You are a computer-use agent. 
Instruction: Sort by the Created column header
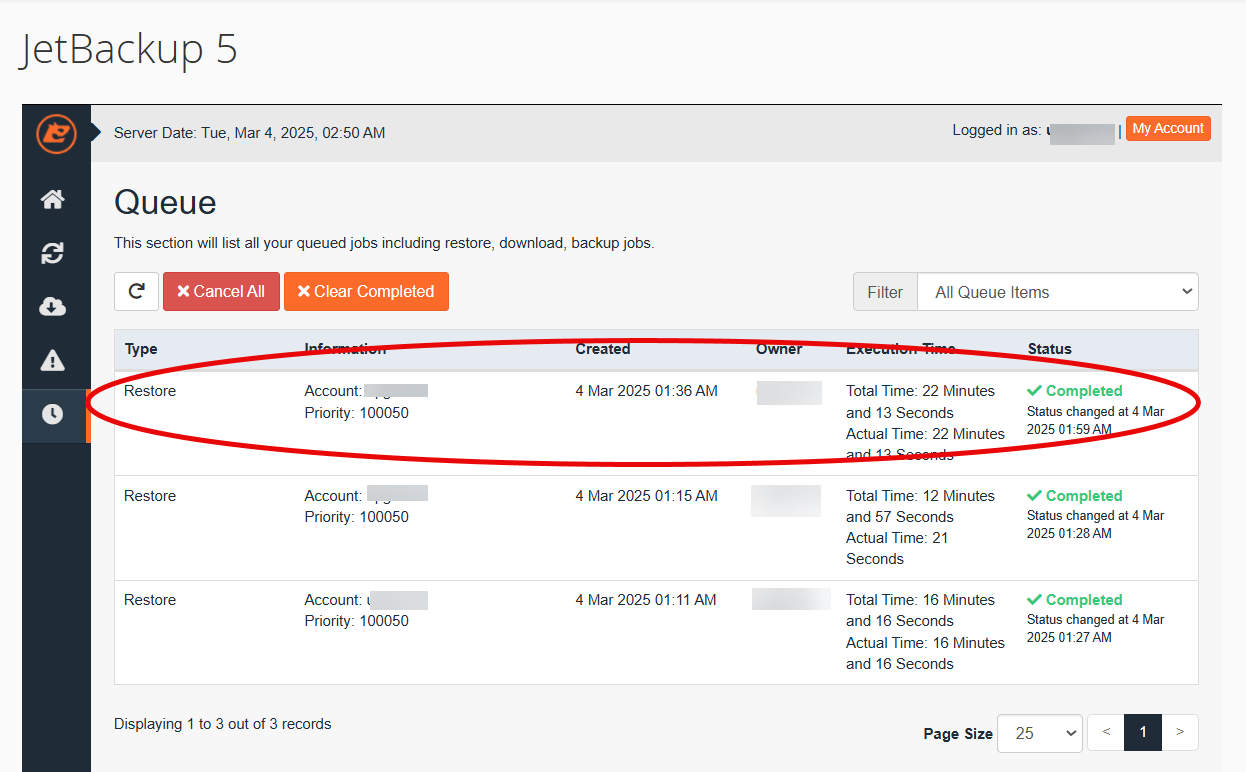603,349
